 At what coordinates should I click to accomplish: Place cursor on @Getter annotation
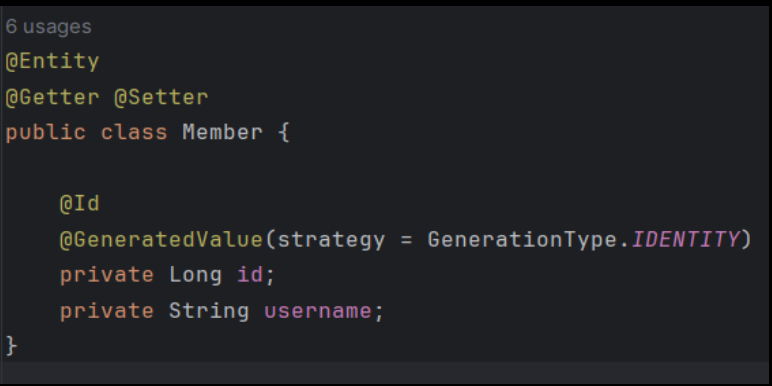(52, 97)
